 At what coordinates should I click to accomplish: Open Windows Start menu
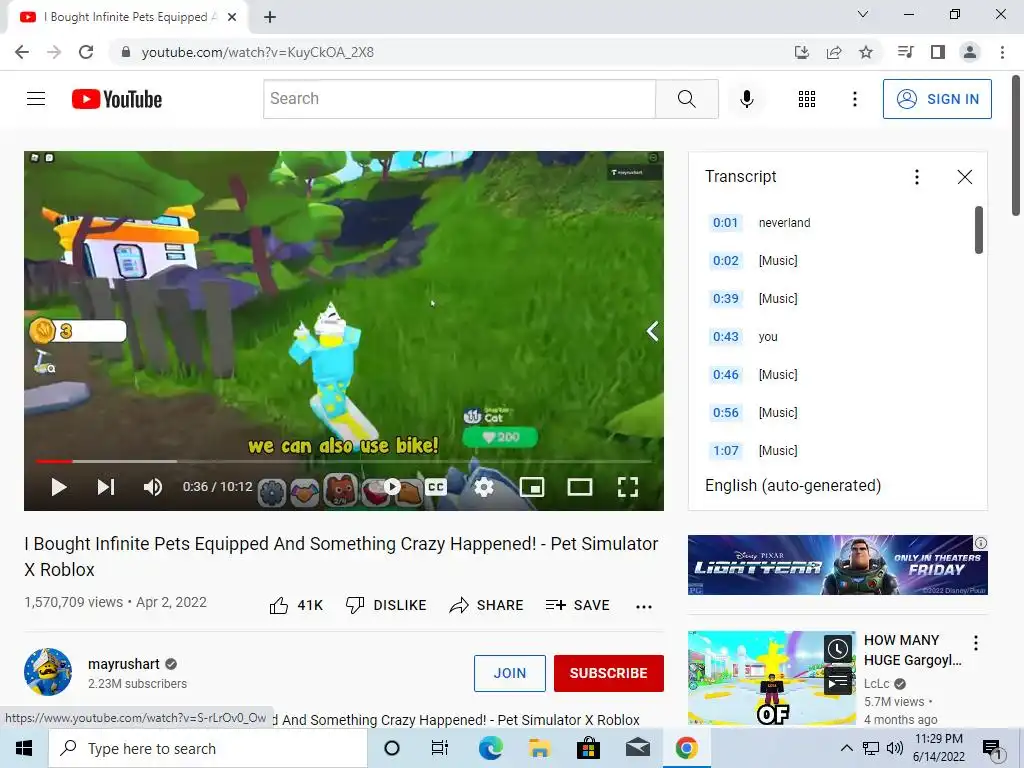pos(24,748)
